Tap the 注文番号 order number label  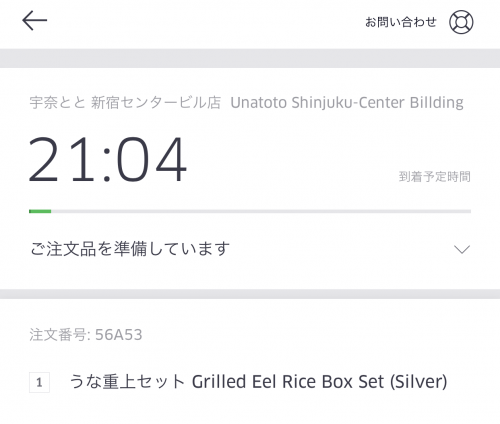click(x=58, y=335)
